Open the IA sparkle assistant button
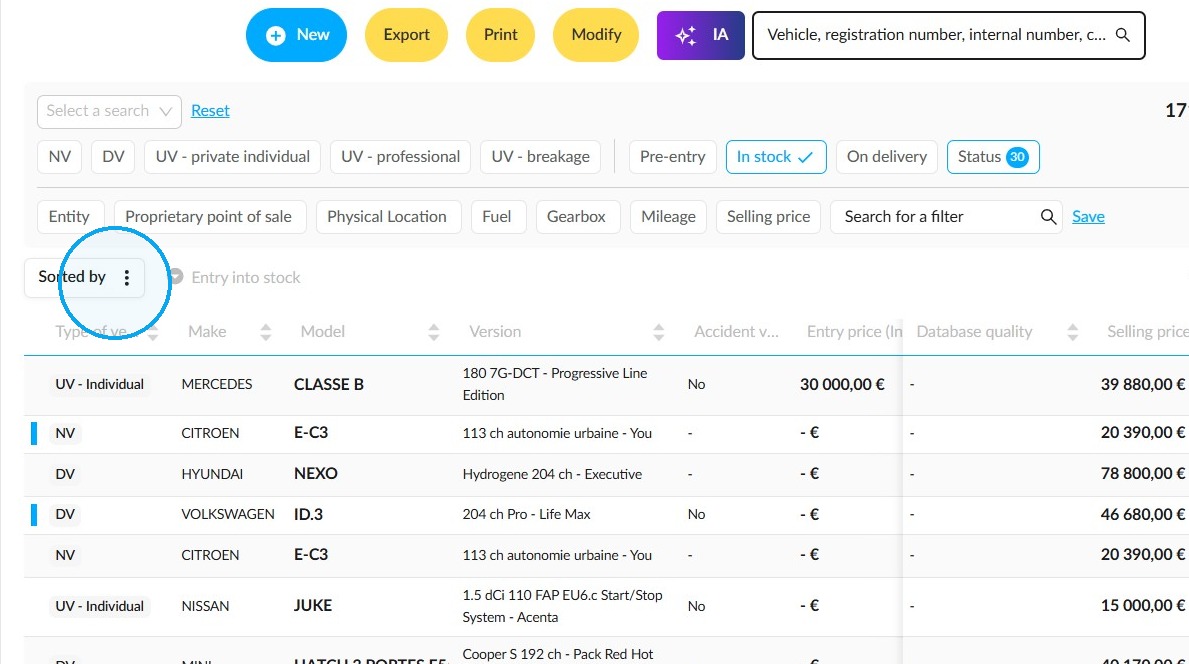1189x664 pixels. (701, 35)
